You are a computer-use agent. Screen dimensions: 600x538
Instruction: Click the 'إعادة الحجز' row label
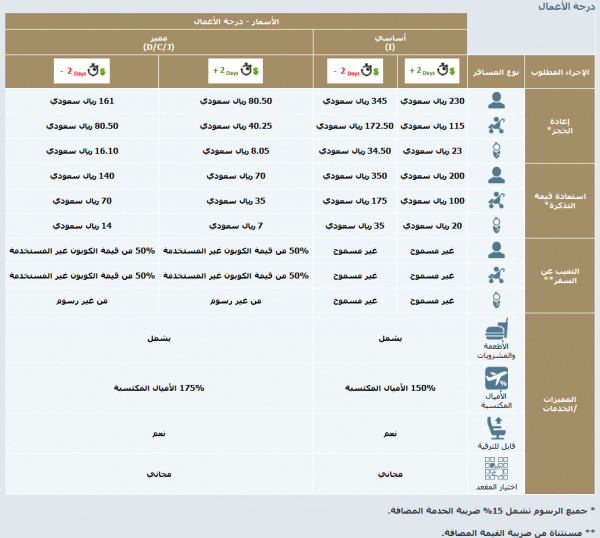pyautogui.click(x=561, y=127)
